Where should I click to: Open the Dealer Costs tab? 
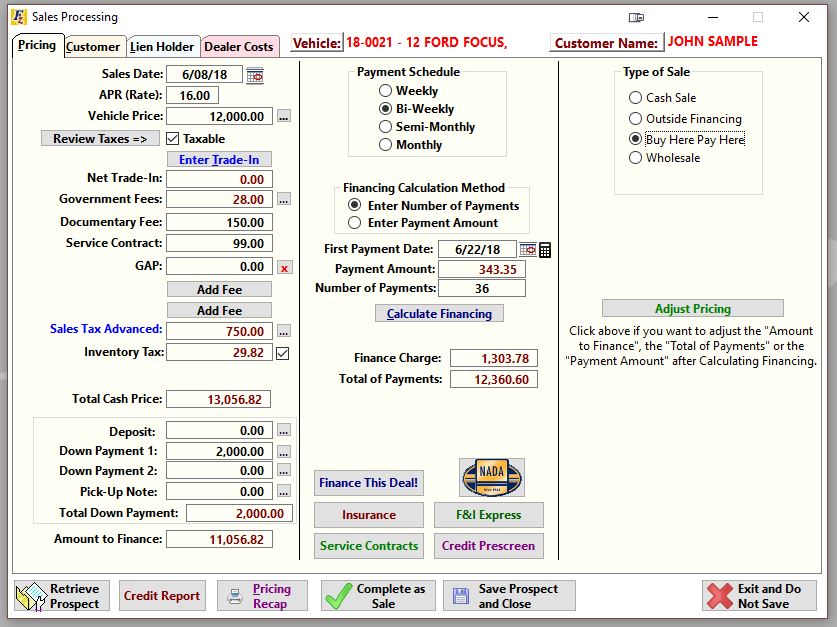click(239, 45)
